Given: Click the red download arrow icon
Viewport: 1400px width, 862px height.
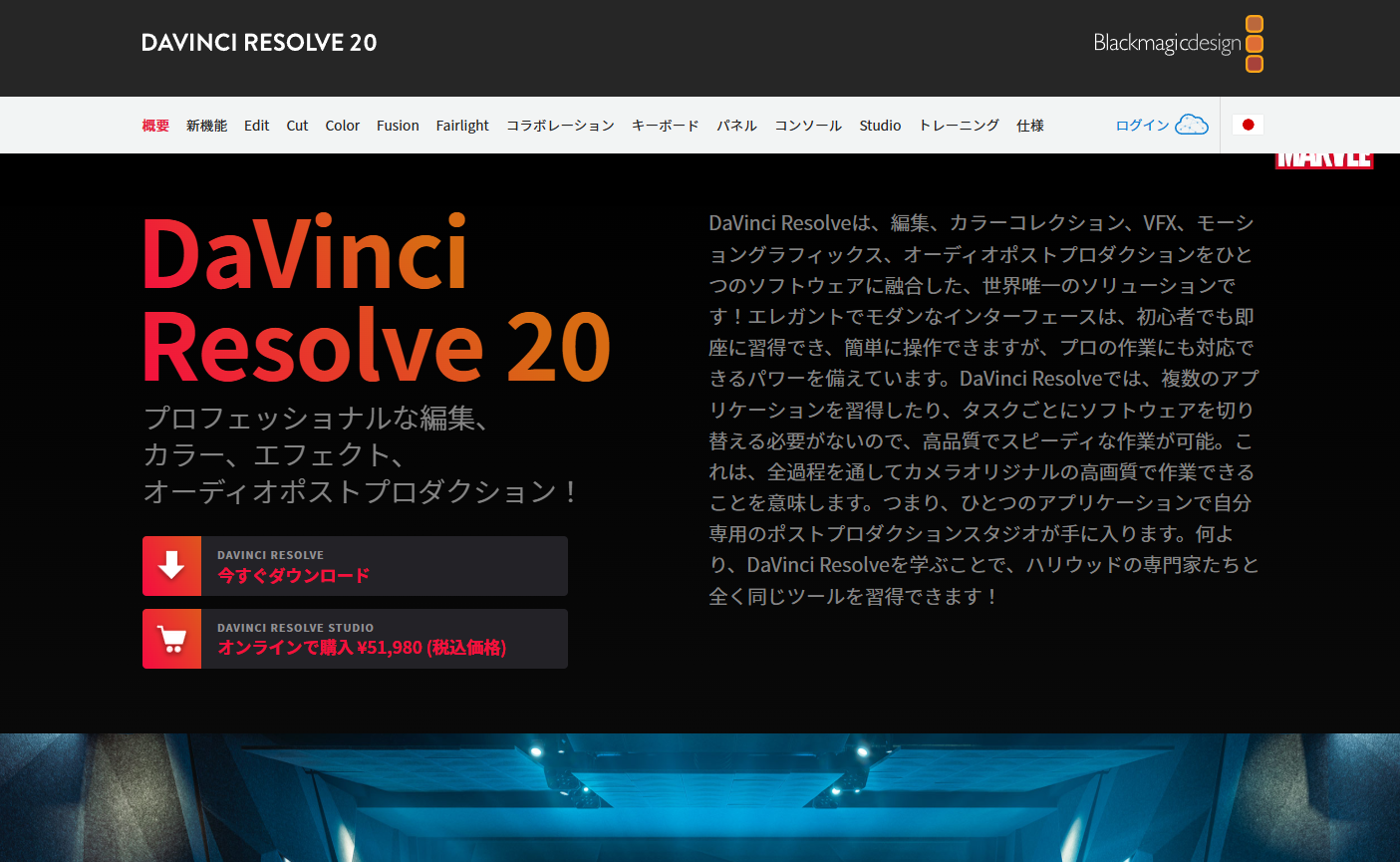Looking at the screenshot, I should 171,566.
